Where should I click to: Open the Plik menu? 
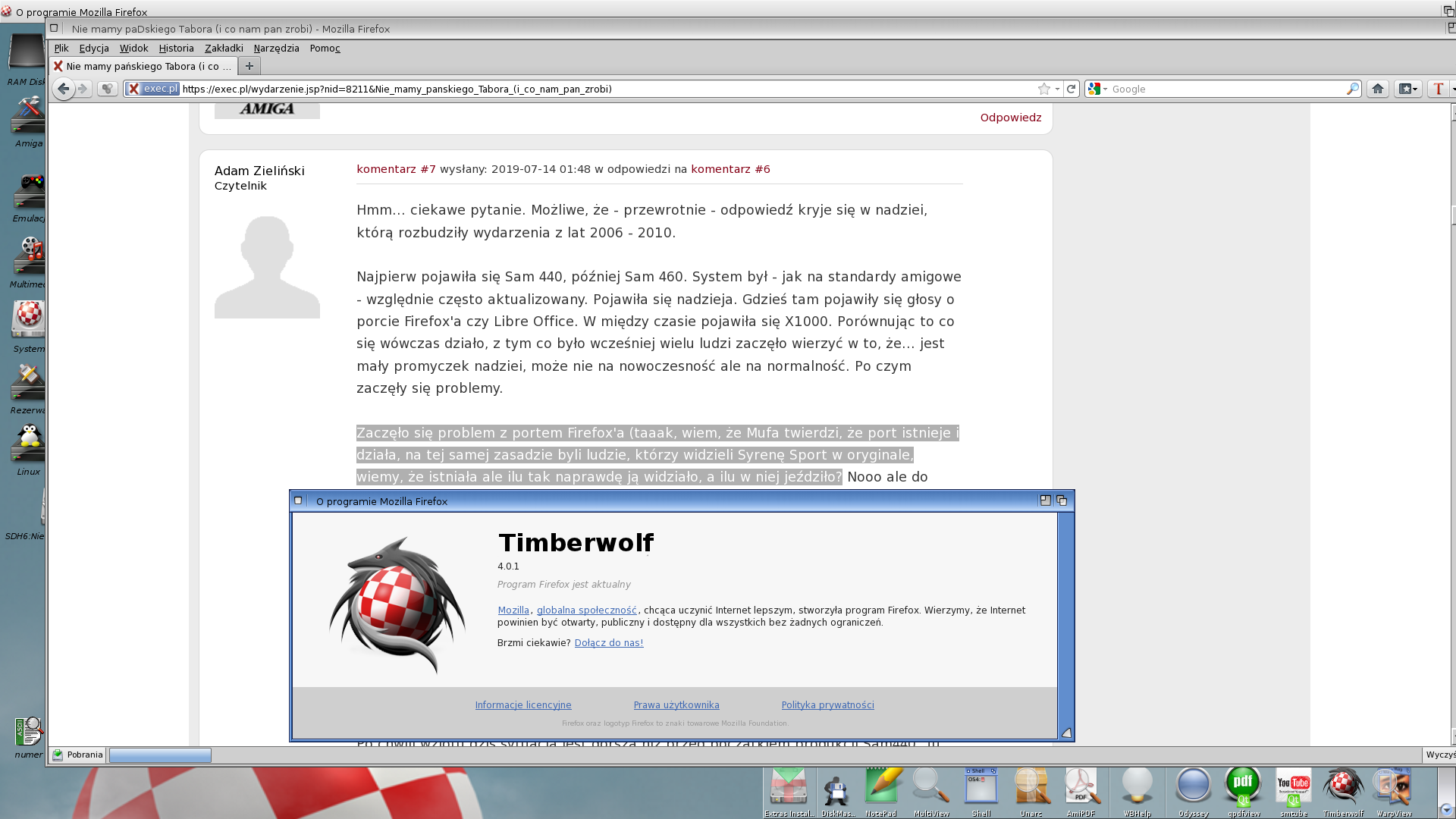pos(61,48)
